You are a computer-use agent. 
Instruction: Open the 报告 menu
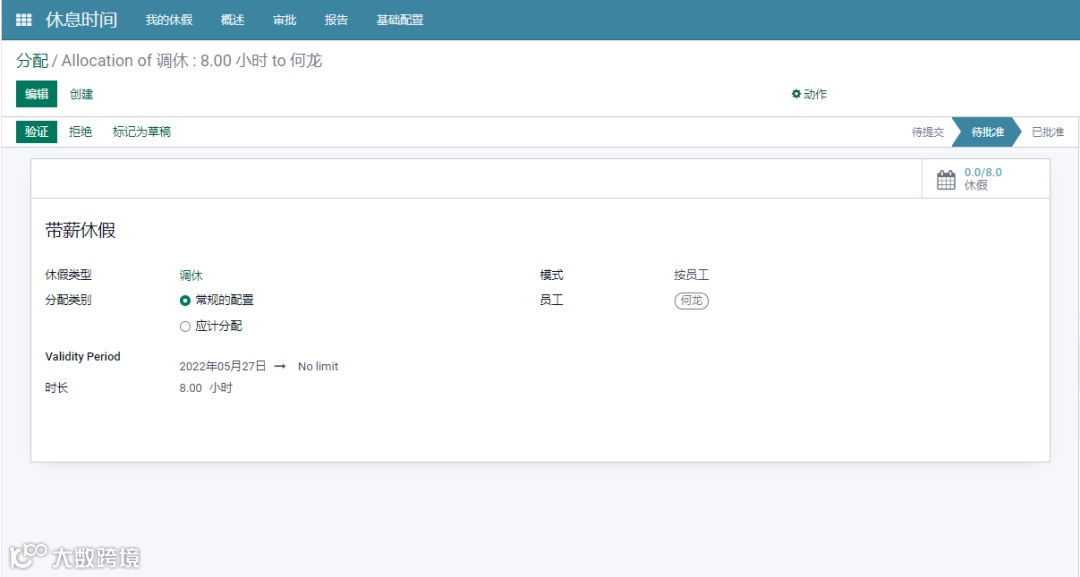click(x=336, y=20)
